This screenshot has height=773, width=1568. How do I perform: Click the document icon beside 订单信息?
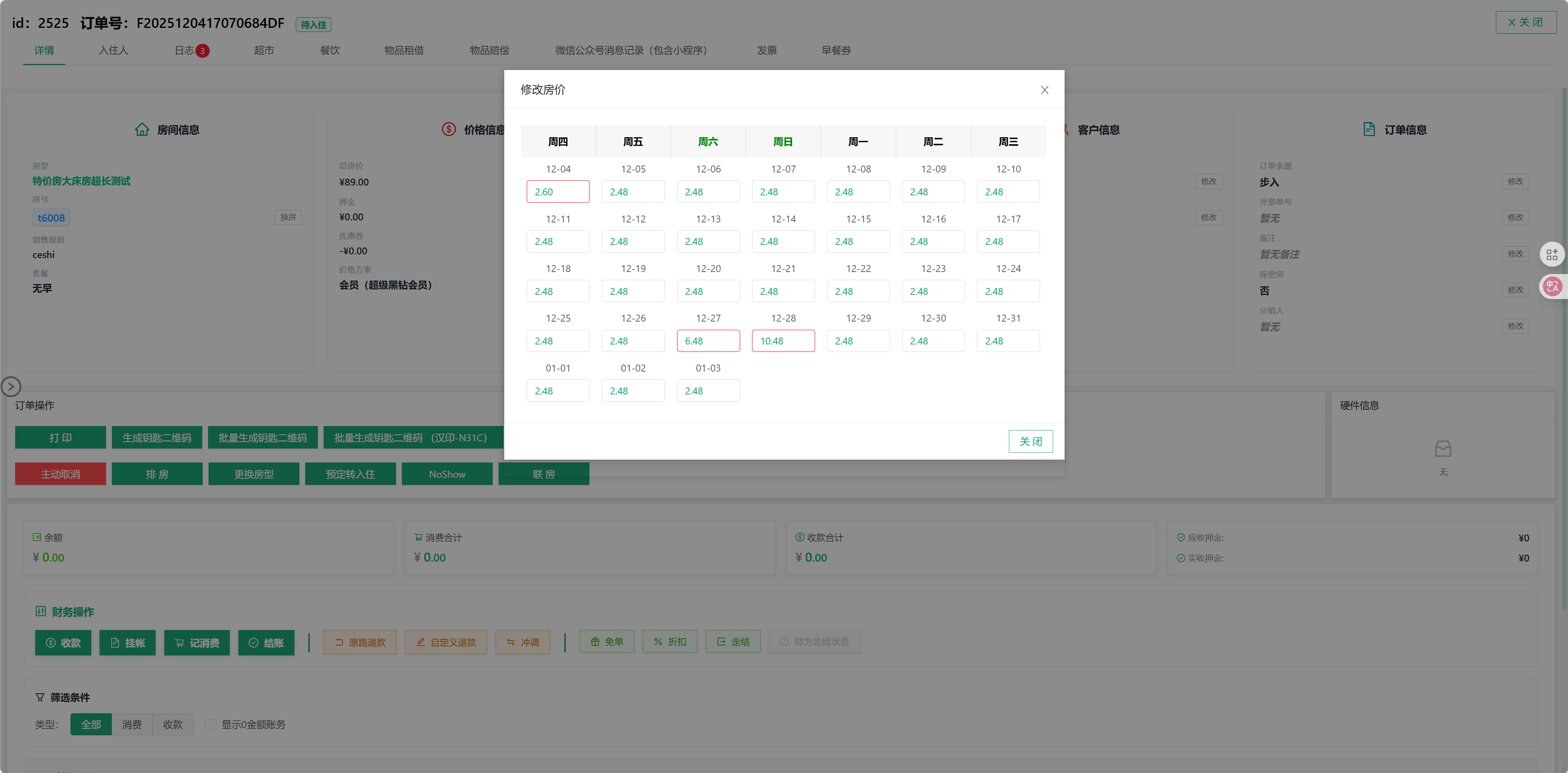point(1369,129)
